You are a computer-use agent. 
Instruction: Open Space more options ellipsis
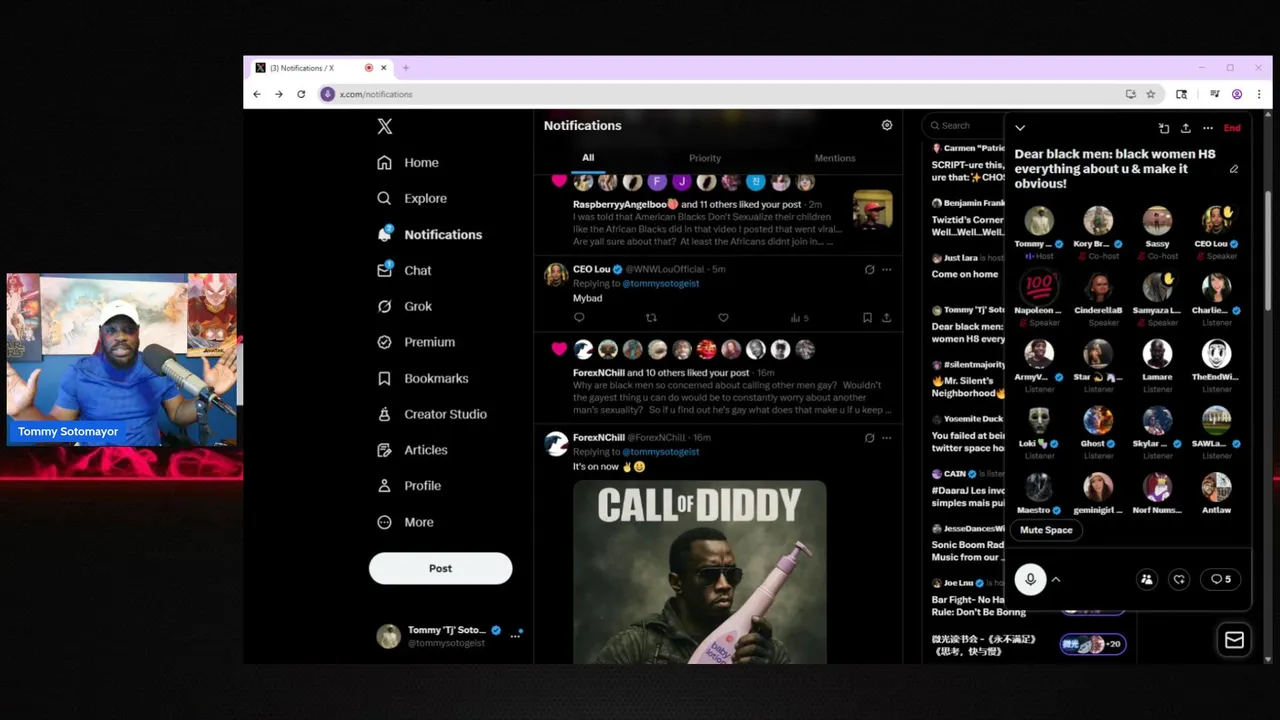point(1208,128)
